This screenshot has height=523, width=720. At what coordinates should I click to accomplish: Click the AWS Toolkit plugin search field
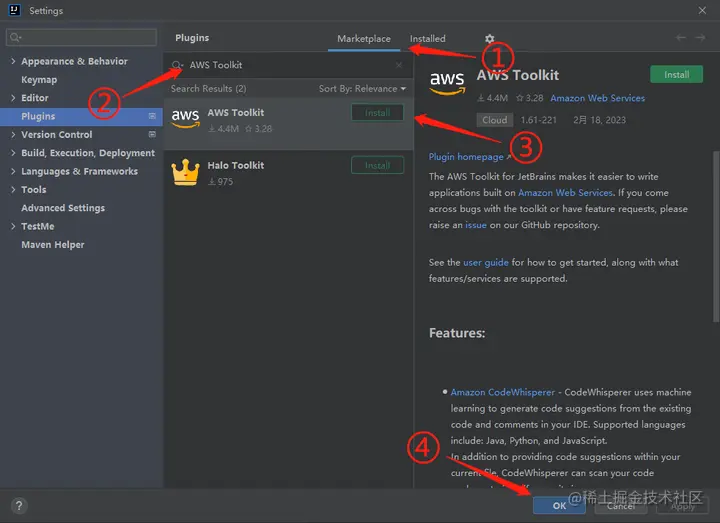tap(288, 65)
